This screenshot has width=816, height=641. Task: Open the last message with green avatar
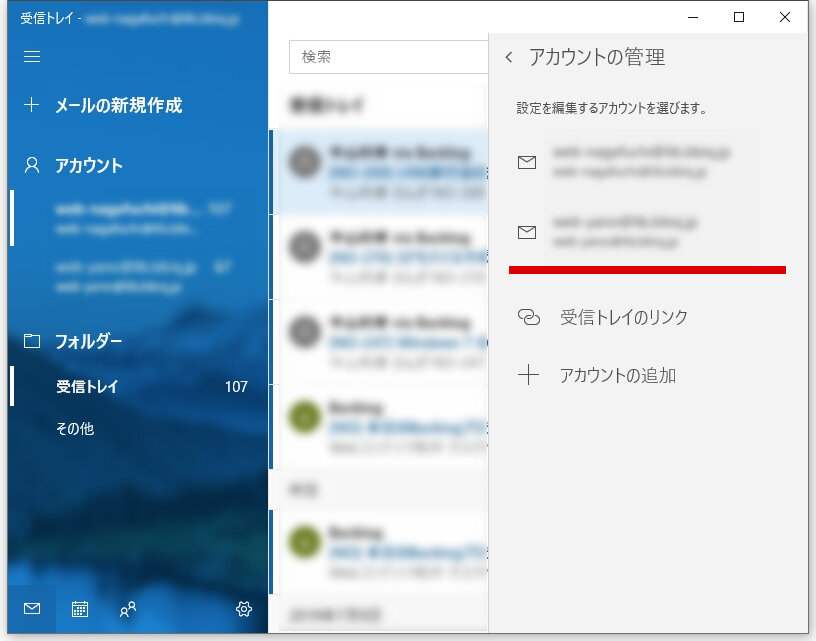point(379,552)
